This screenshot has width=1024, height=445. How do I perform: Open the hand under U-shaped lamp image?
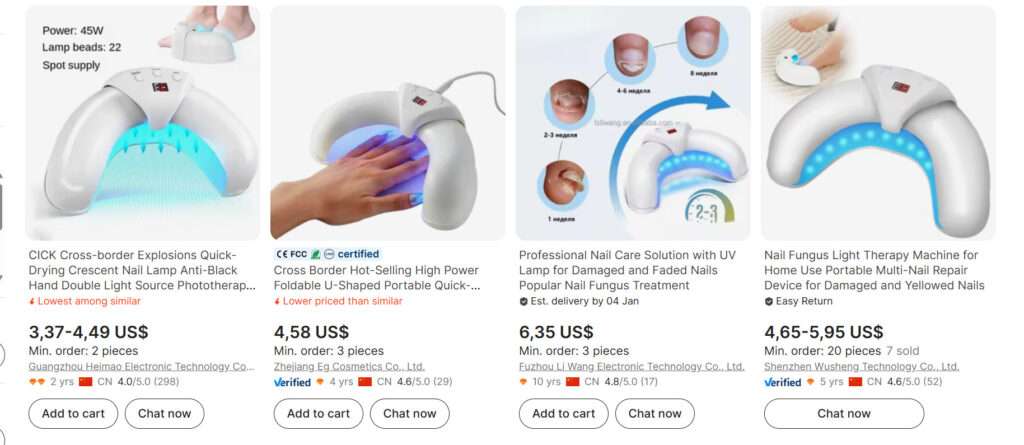(x=388, y=123)
